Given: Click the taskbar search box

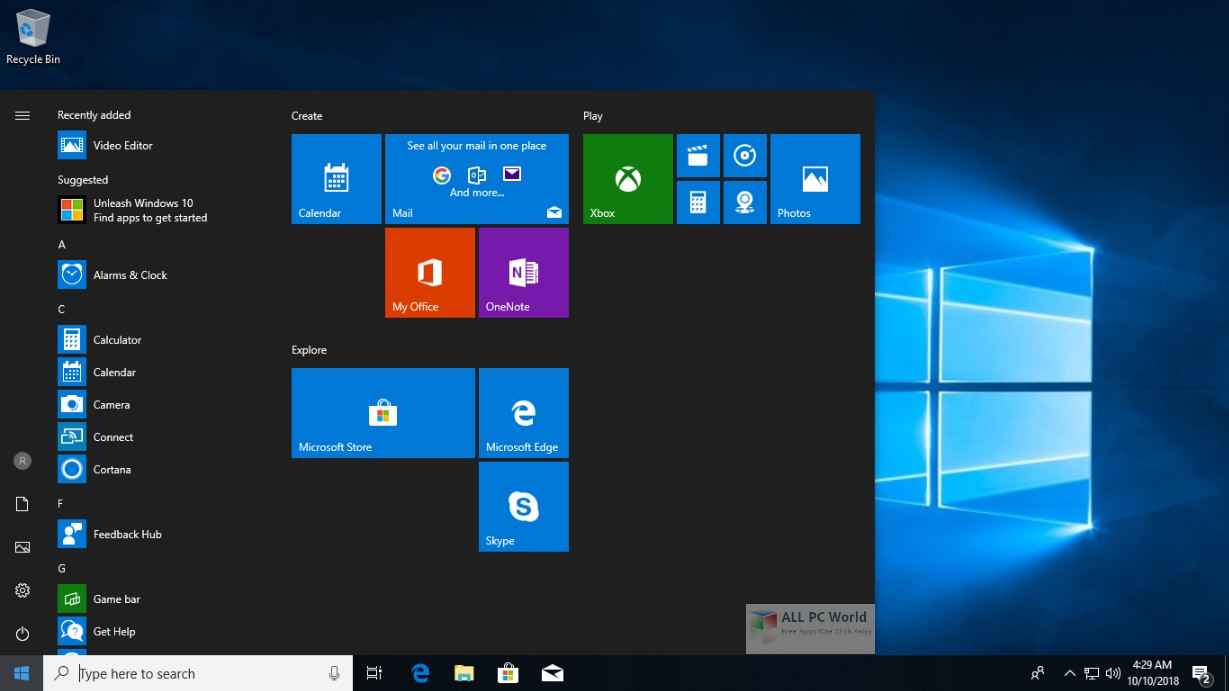Looking at the screenshot, I should (x=198, y=674).
